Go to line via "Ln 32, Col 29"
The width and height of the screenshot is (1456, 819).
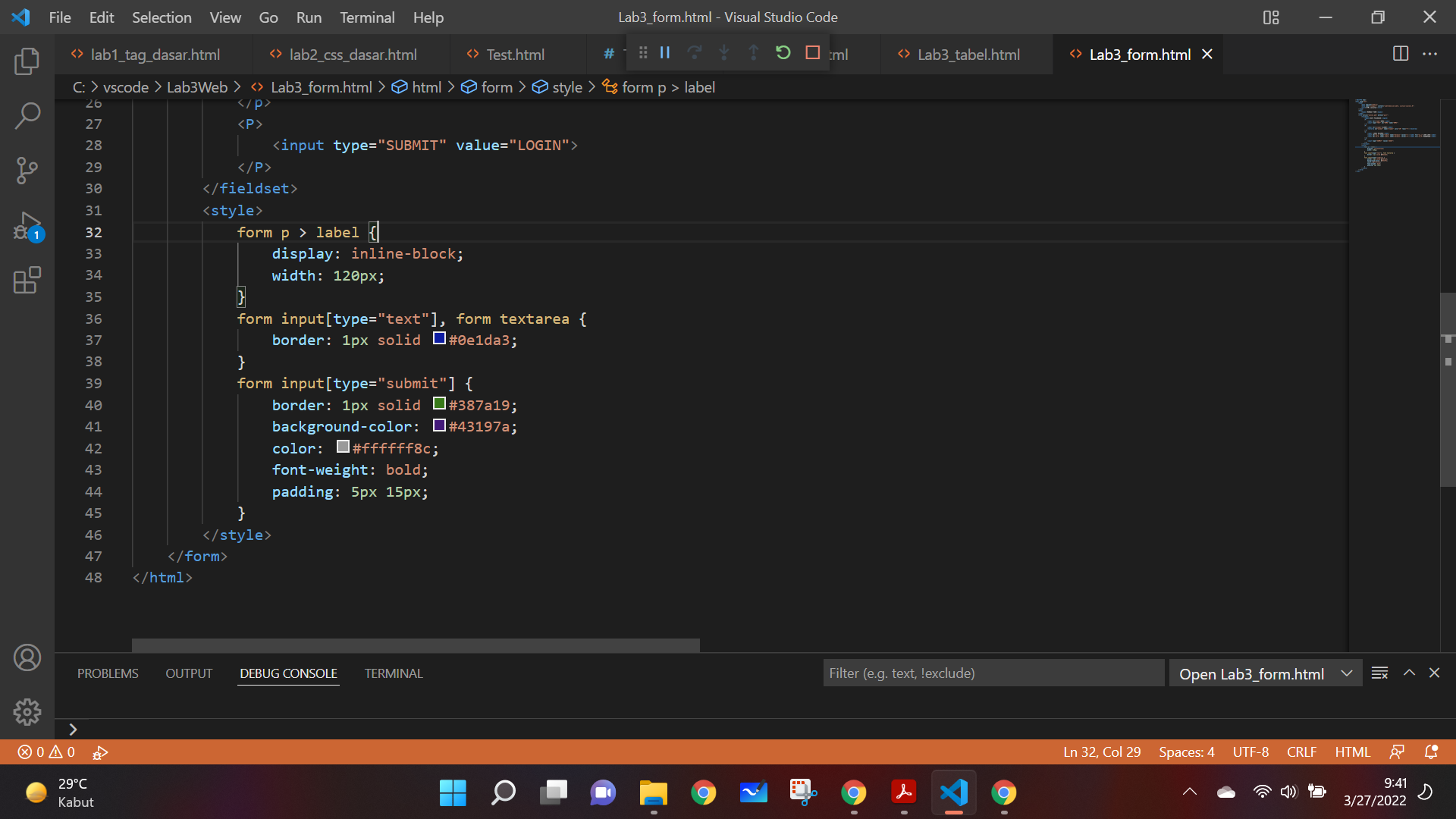click(x=1102, y=752)
